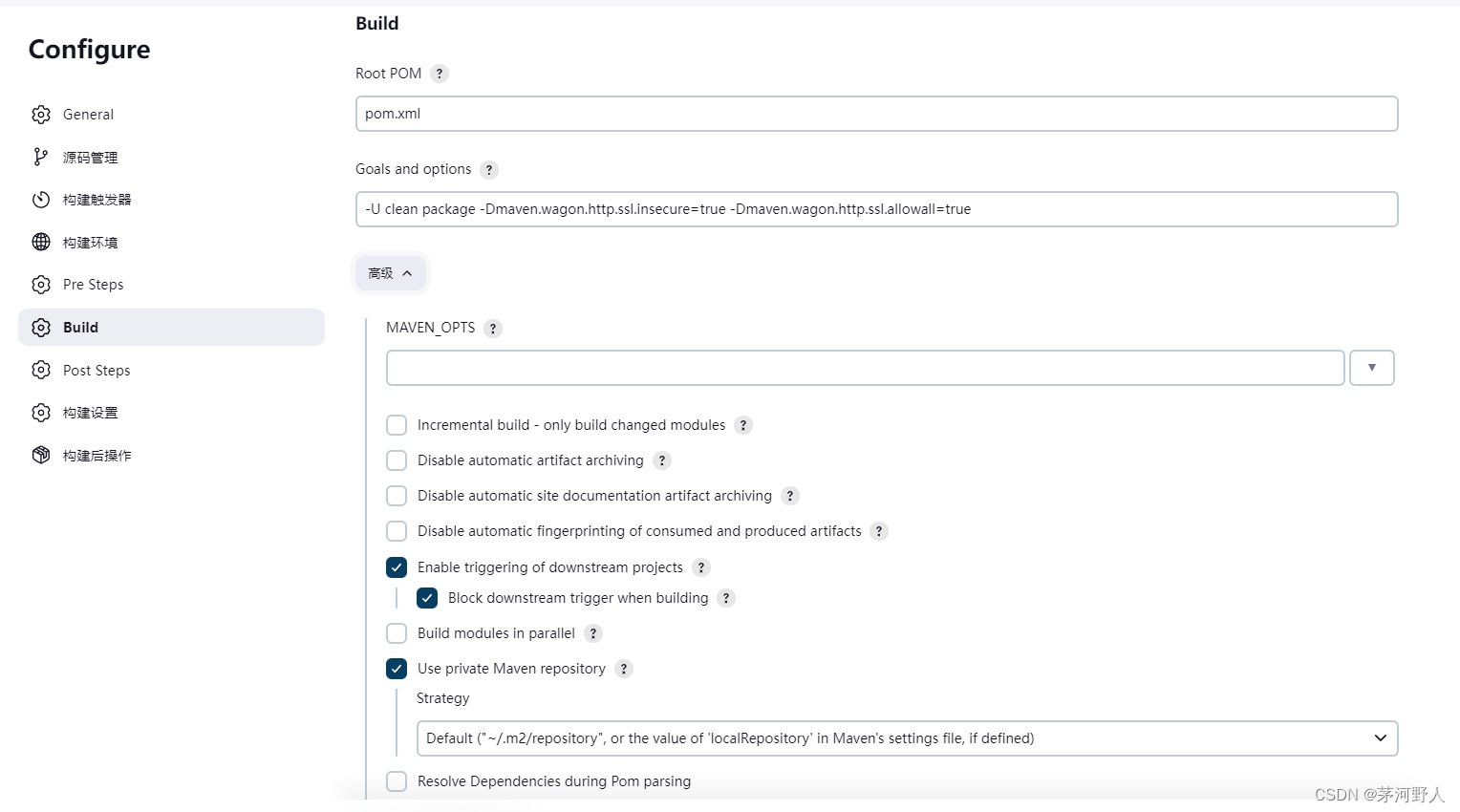
Task: Click the 构建触发器 clock icon
Action: pyautogui.click(x=41, y=200)
